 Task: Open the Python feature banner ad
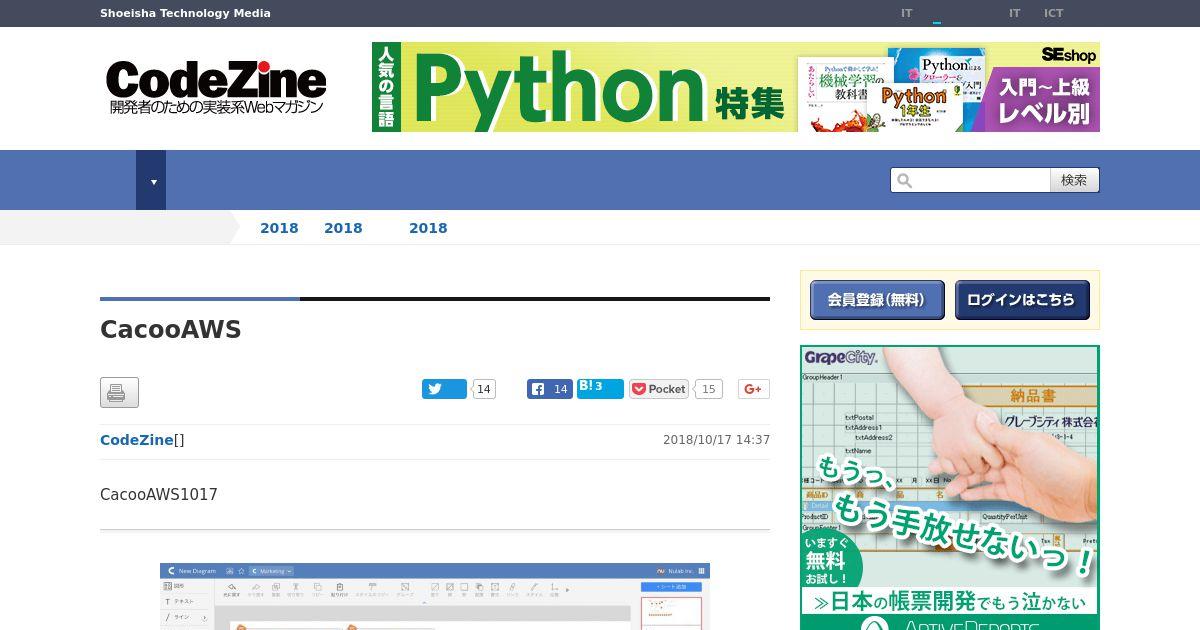coord(736,87)
